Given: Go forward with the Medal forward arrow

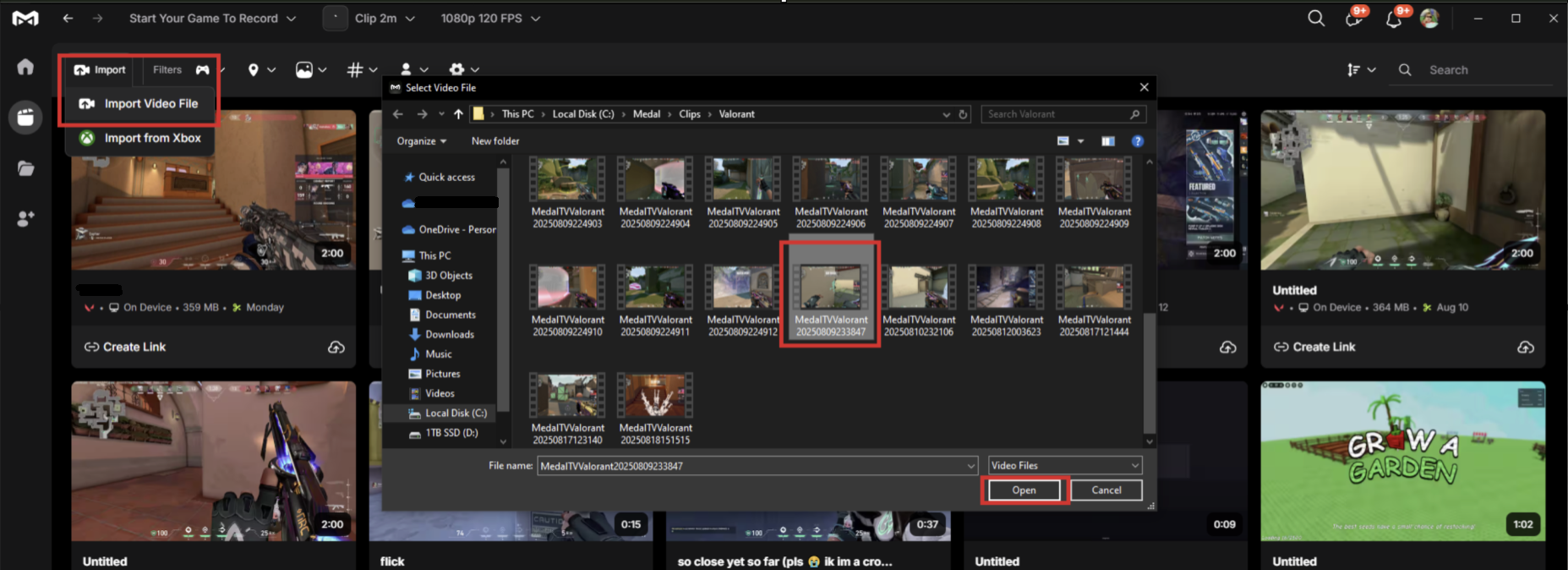Looking at the screenshot, I should 98,18.
